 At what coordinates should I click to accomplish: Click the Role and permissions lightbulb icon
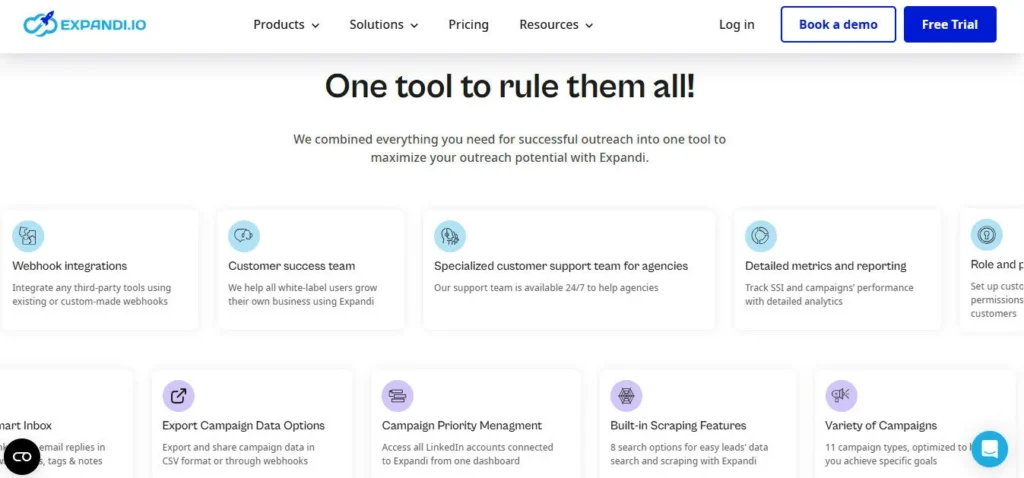986,235
